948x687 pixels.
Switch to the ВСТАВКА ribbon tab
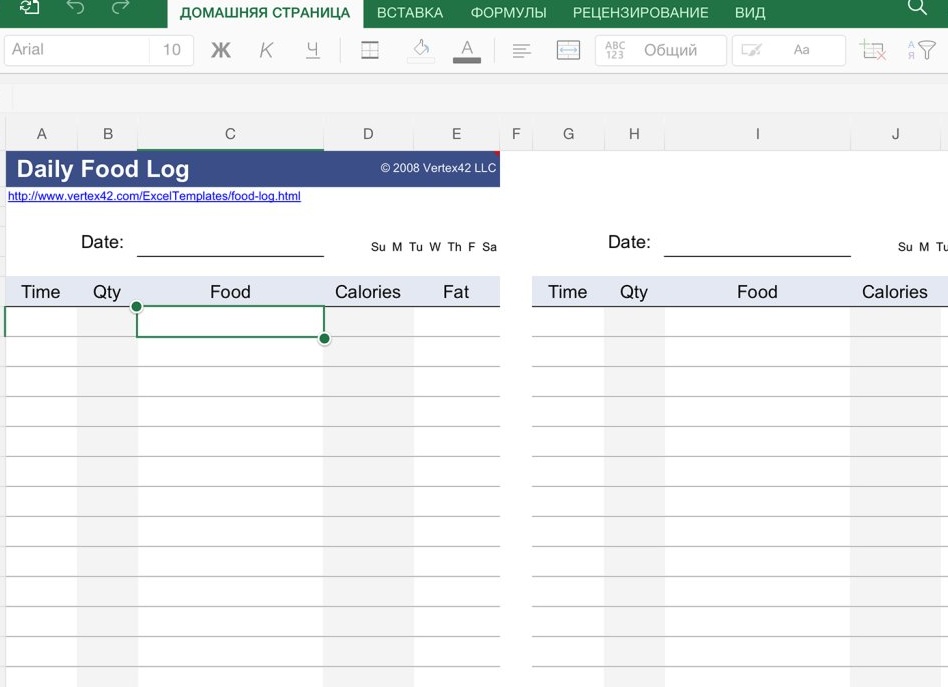point(411,13)
